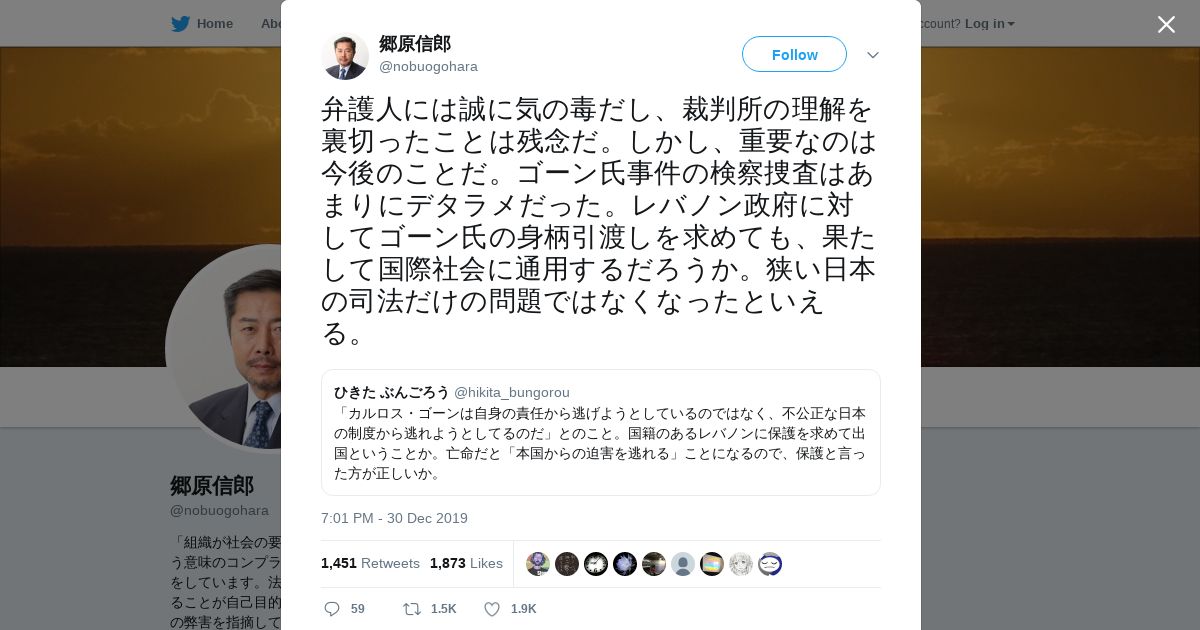Expand tweet options chevron beside Follow
Screen dimensions: 1200x630
[x=873, y=55]
